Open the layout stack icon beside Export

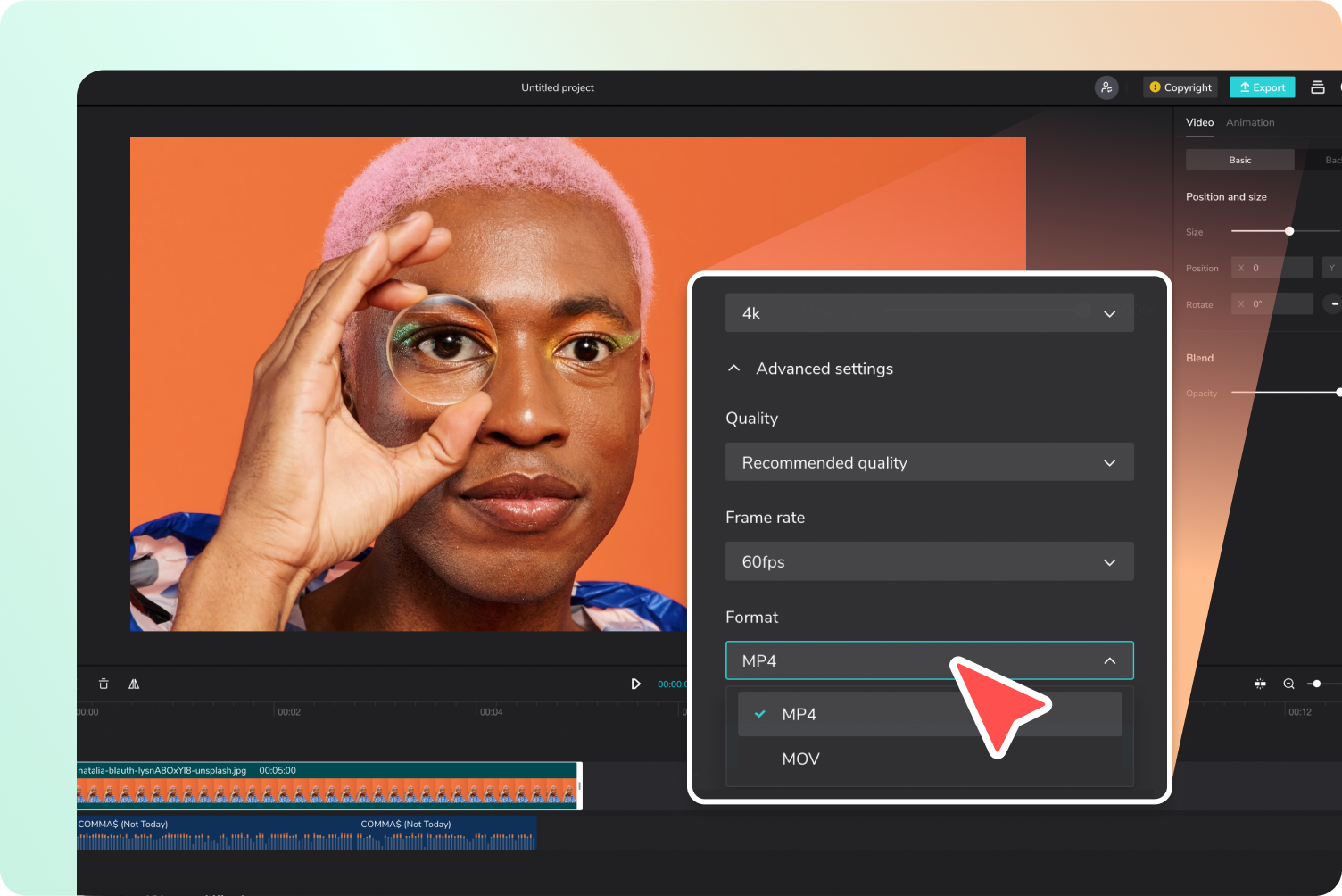1317,87
